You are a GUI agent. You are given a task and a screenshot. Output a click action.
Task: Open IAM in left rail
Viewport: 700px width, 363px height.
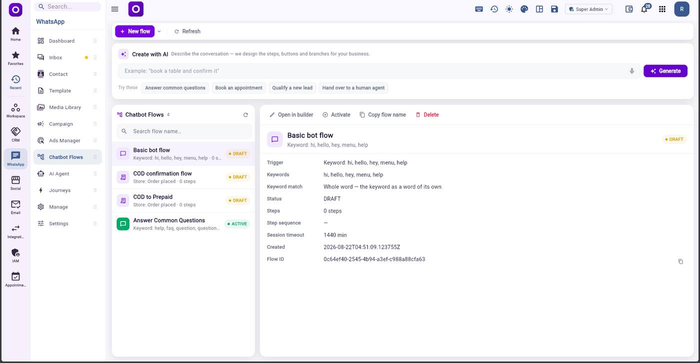[15, 255]
